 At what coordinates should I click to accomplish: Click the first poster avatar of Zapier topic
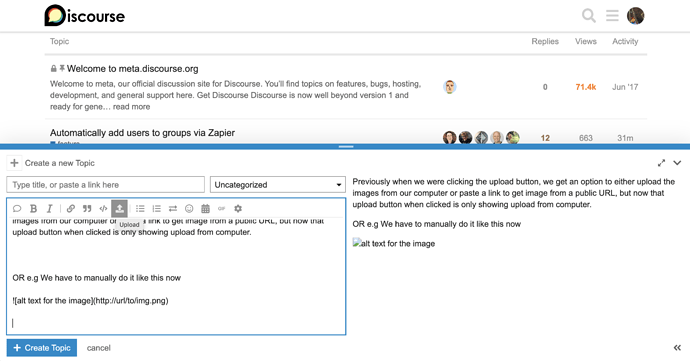(449, 138)
